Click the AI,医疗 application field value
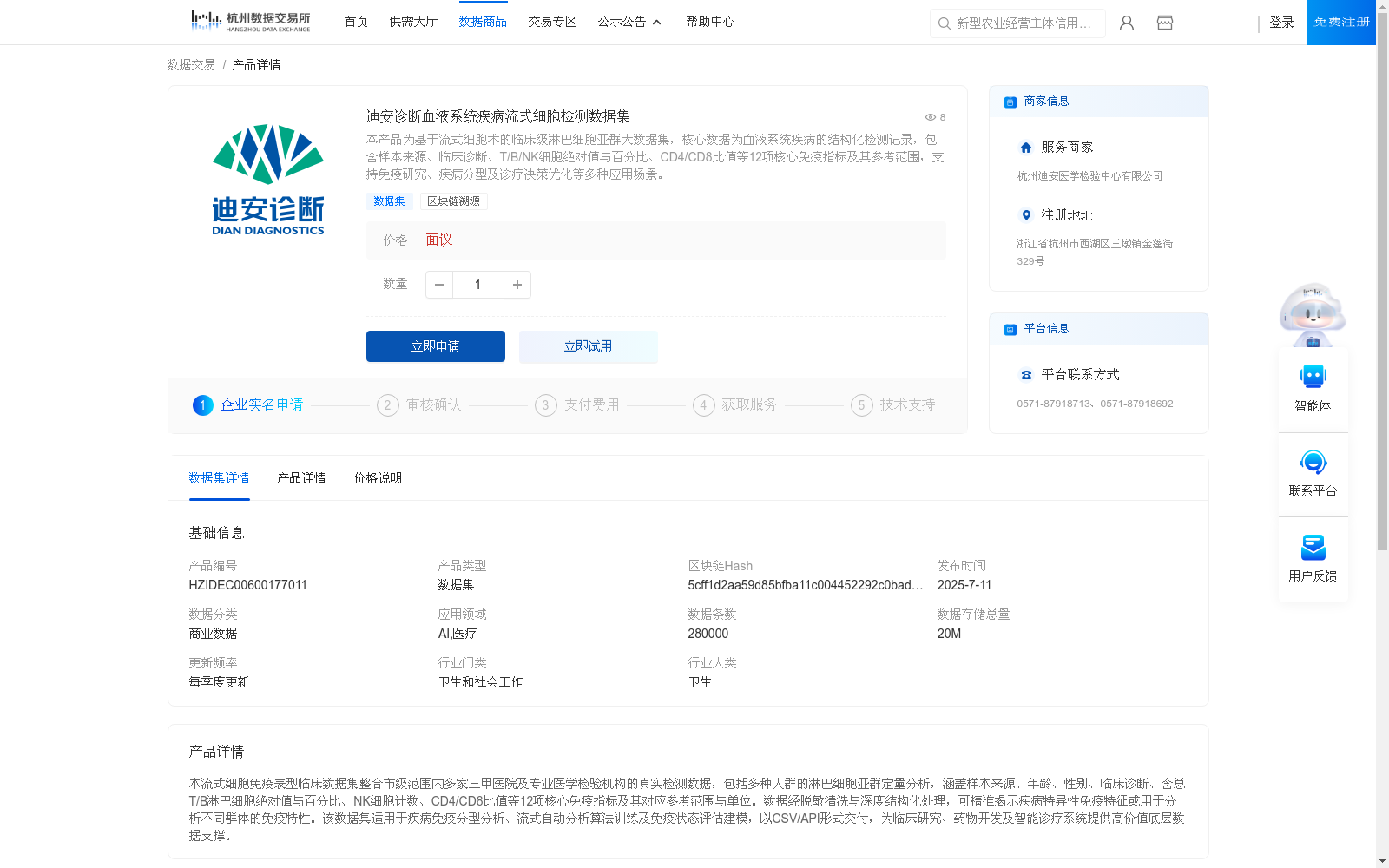Screen dimensions: 1389x868 pyautogui.click(x=458, y=634)
